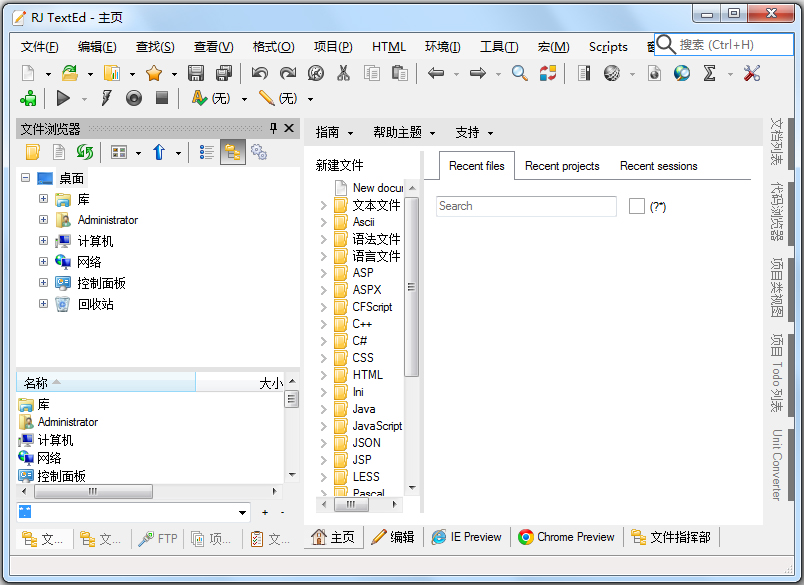804x585 pixels.
Task: Open the 指南 dropdown menu
Action: pyautogui.click(x=334, y=132)
